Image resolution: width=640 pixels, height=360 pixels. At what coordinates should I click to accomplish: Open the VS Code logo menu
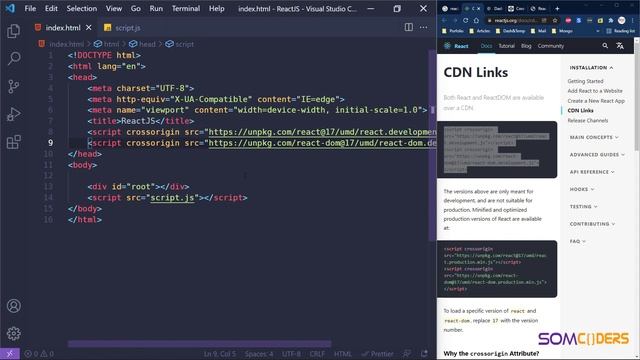[x=10, y=8]
